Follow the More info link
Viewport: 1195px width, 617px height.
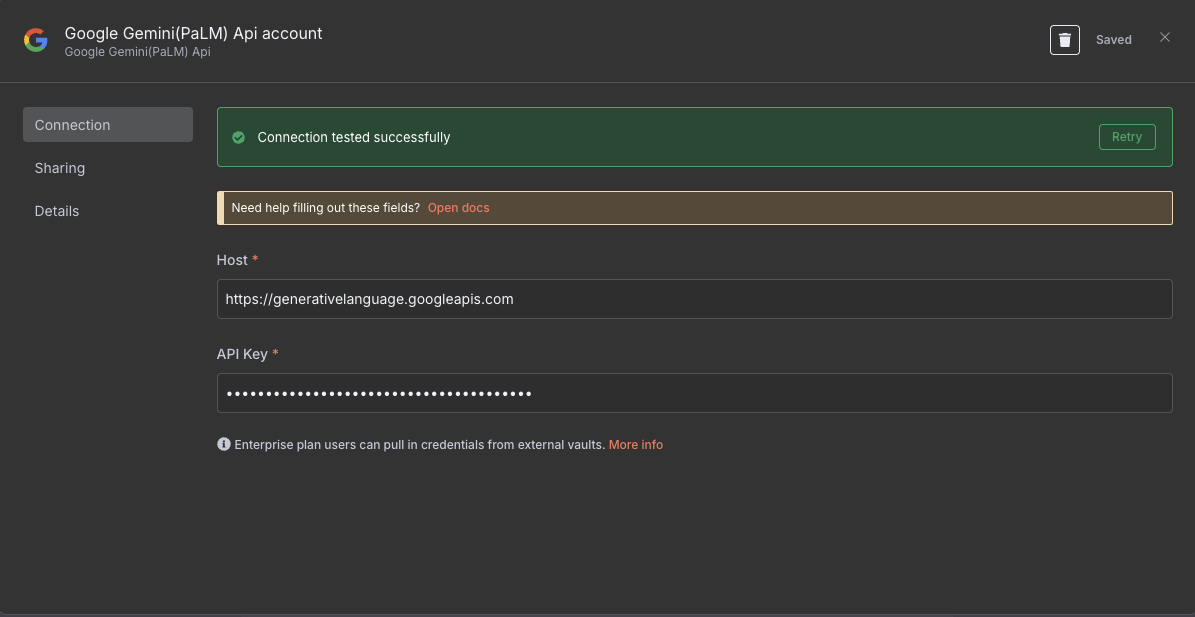(636, 444)
